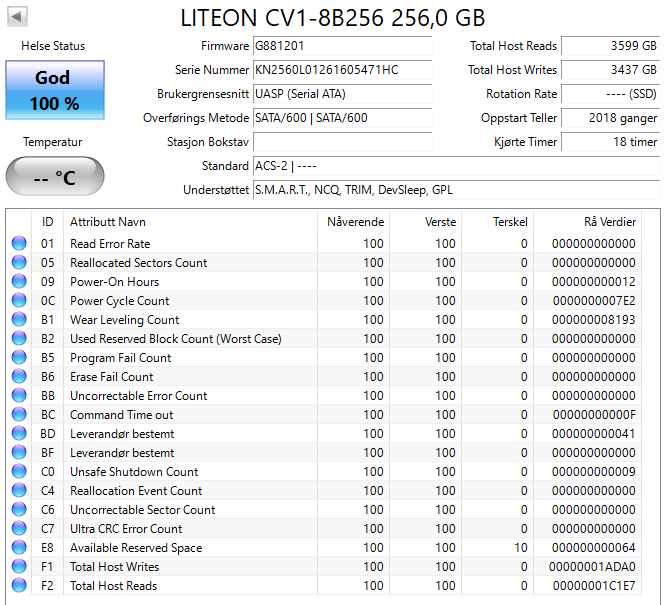Click the temperature display button
The image size is (666, 605).
coord(53,178)
